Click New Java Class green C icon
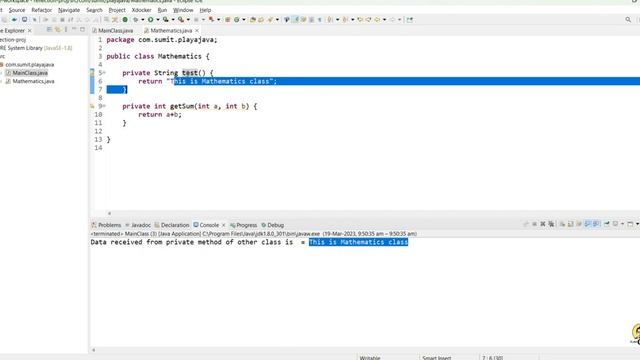 (x=236, y=20)
